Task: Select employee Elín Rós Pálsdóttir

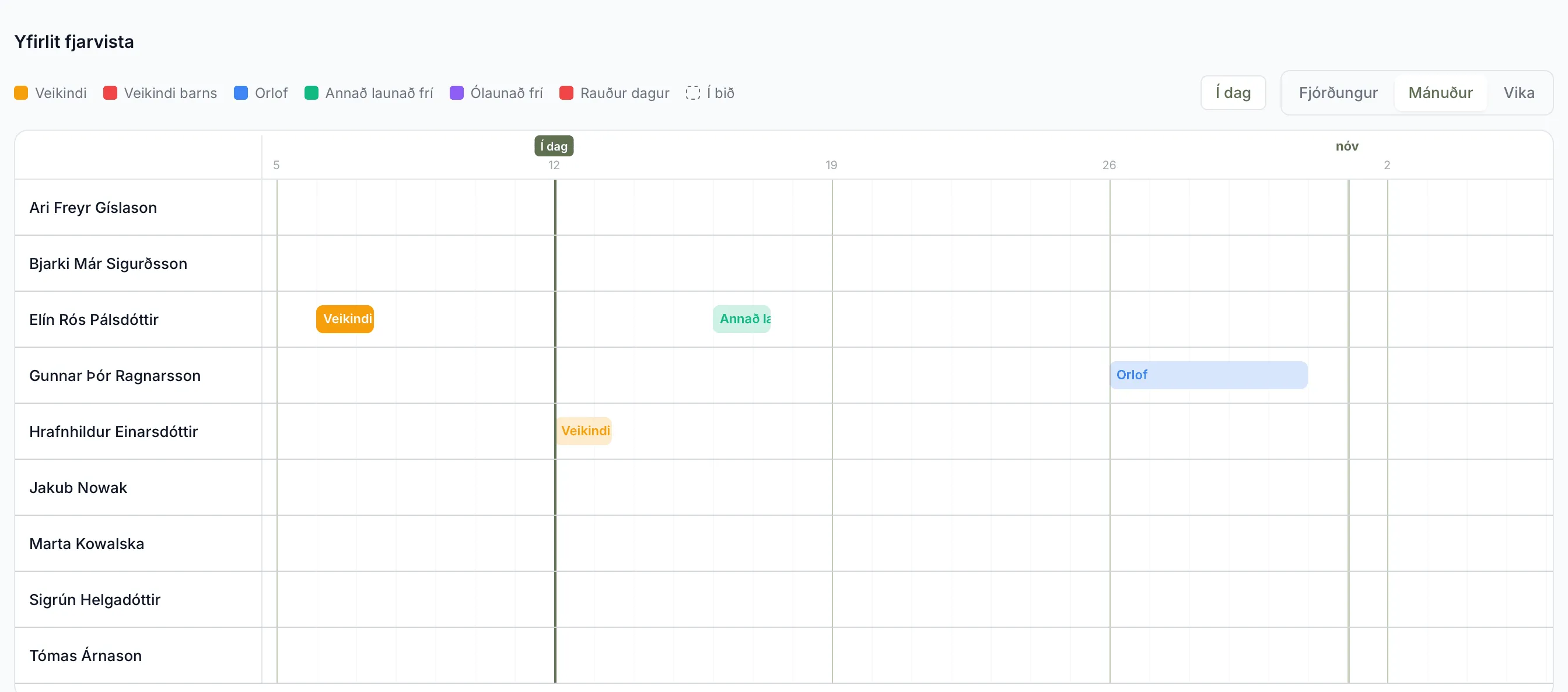Action: (x=94, y=320)
